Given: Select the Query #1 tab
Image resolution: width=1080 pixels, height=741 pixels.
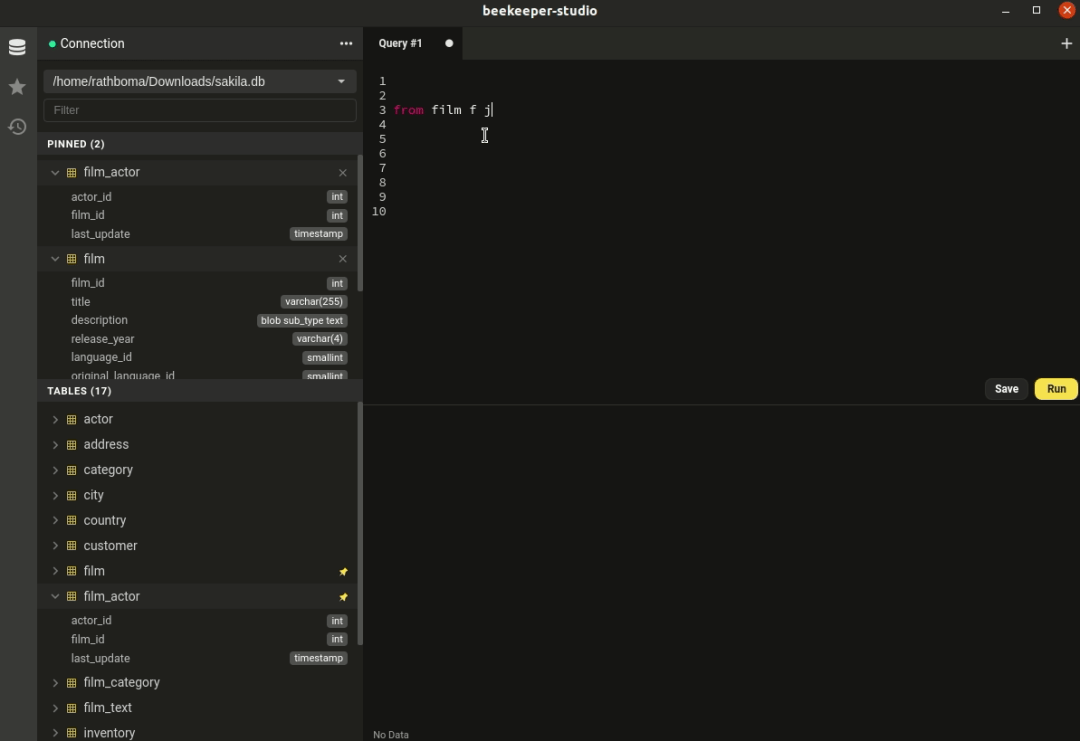Looking at the screenshot, I should [x=401, y=44].
